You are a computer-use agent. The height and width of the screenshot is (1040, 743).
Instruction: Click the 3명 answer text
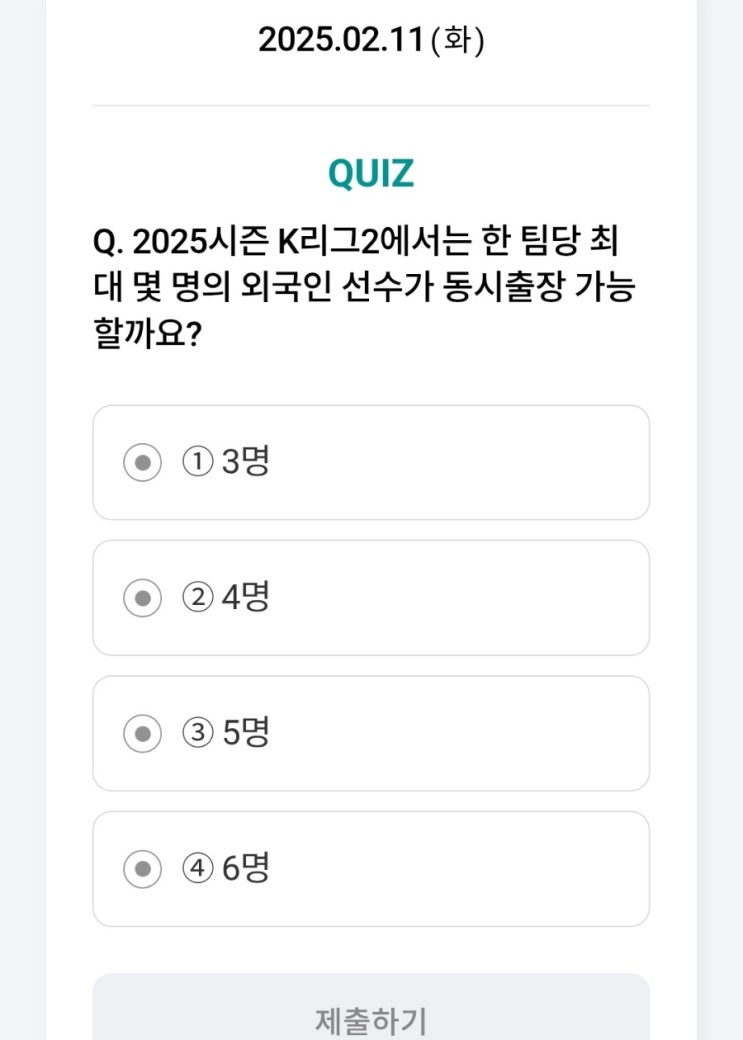click(246, 462)
